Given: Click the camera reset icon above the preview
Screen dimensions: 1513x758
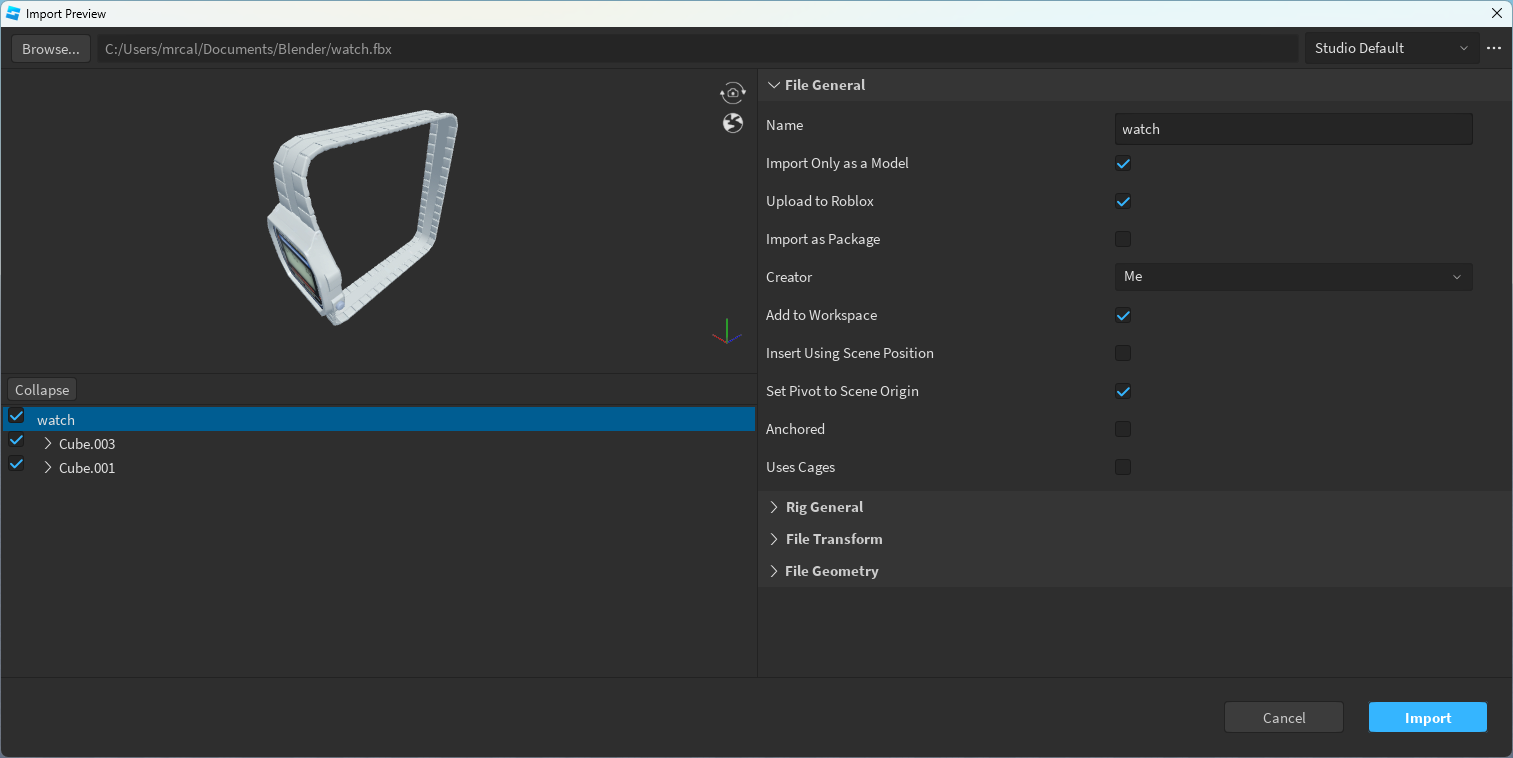Looking at the screenshot, I should pyautogui.click(x=732, y=92).
